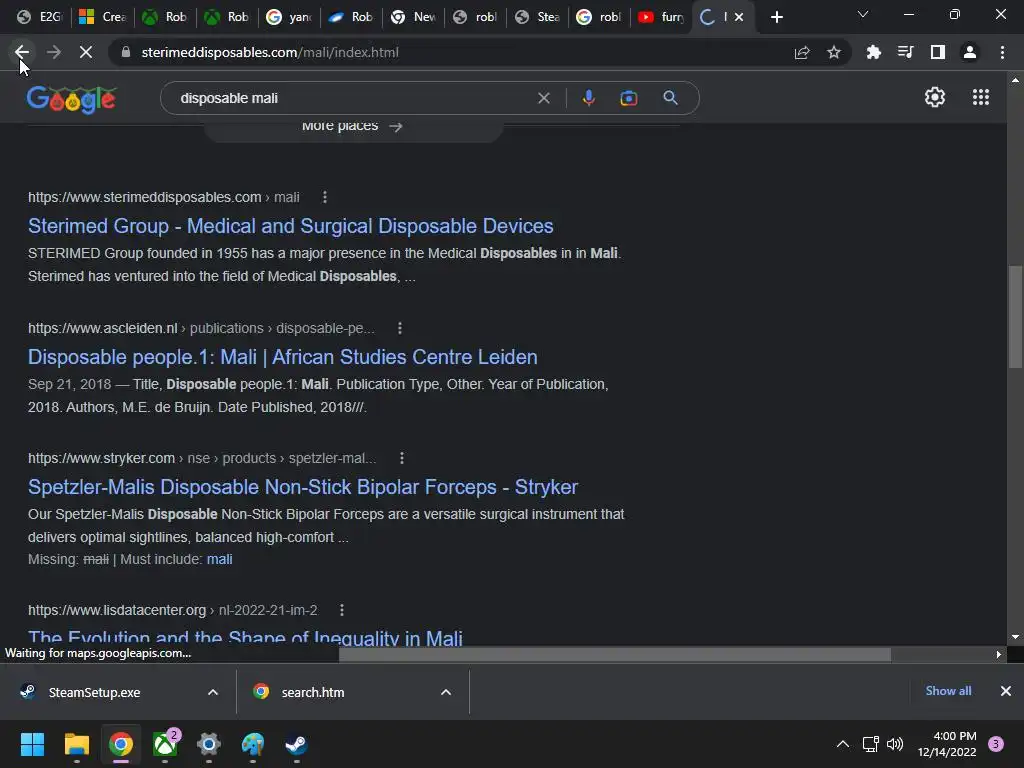Open more options for lisdatacenter.org result

[x=342, y=610]
